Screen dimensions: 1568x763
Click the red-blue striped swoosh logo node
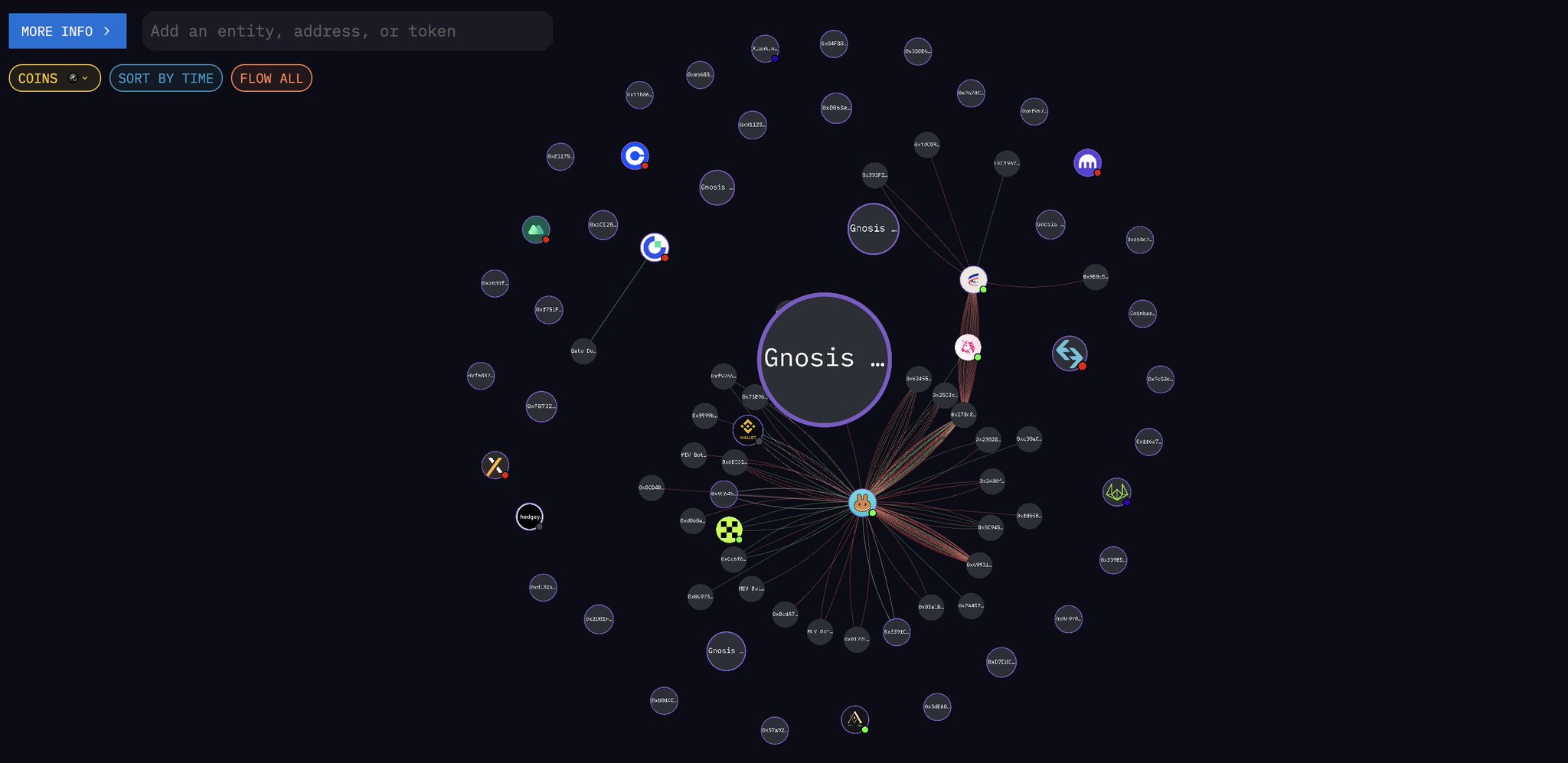point(973,279)
